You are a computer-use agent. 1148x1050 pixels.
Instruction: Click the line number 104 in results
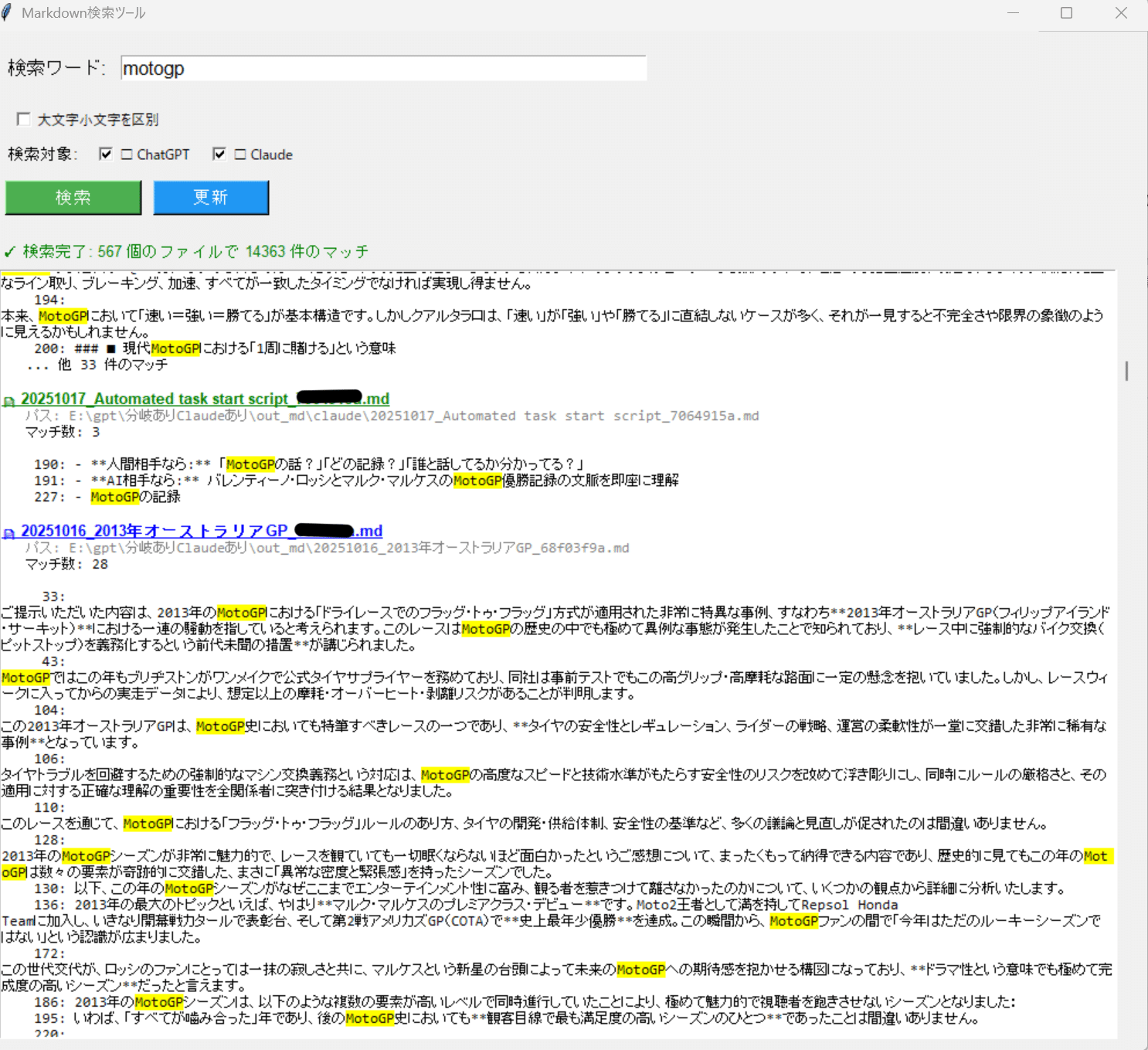coord(49,710)
